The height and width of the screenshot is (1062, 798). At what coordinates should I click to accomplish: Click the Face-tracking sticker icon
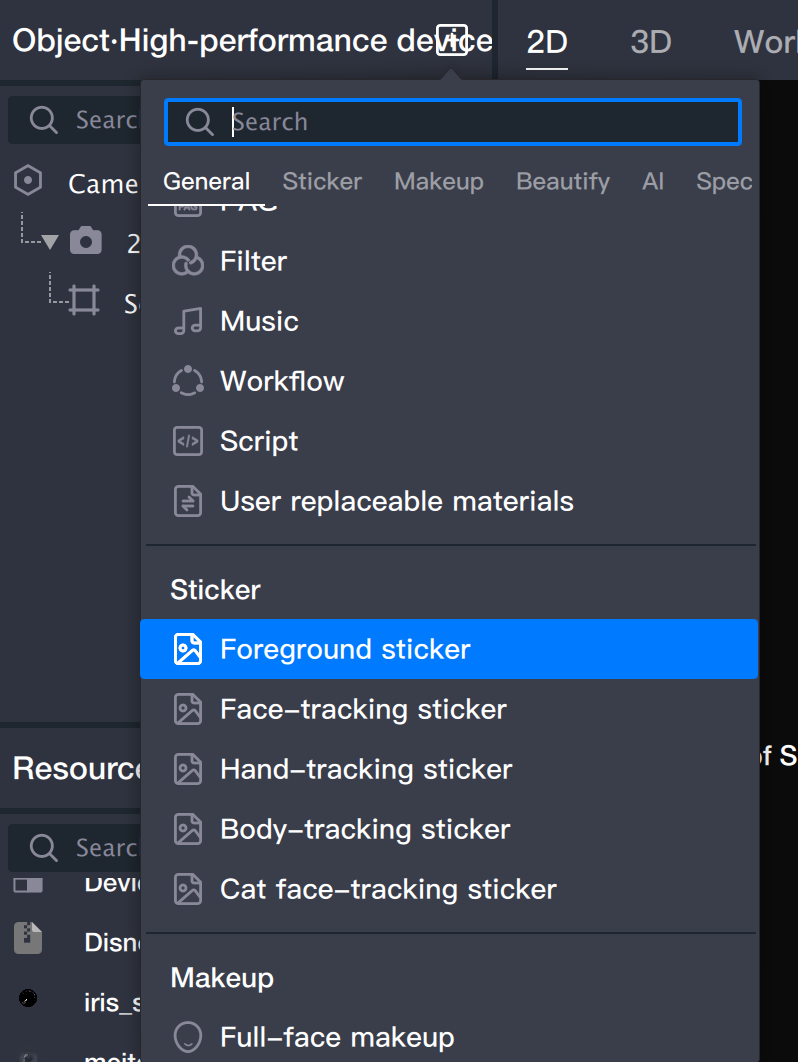(x=188, y=709)
